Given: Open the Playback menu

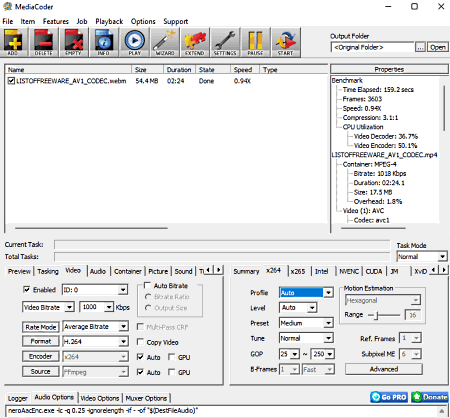Looking at the screenshot, I should [109, 21].
